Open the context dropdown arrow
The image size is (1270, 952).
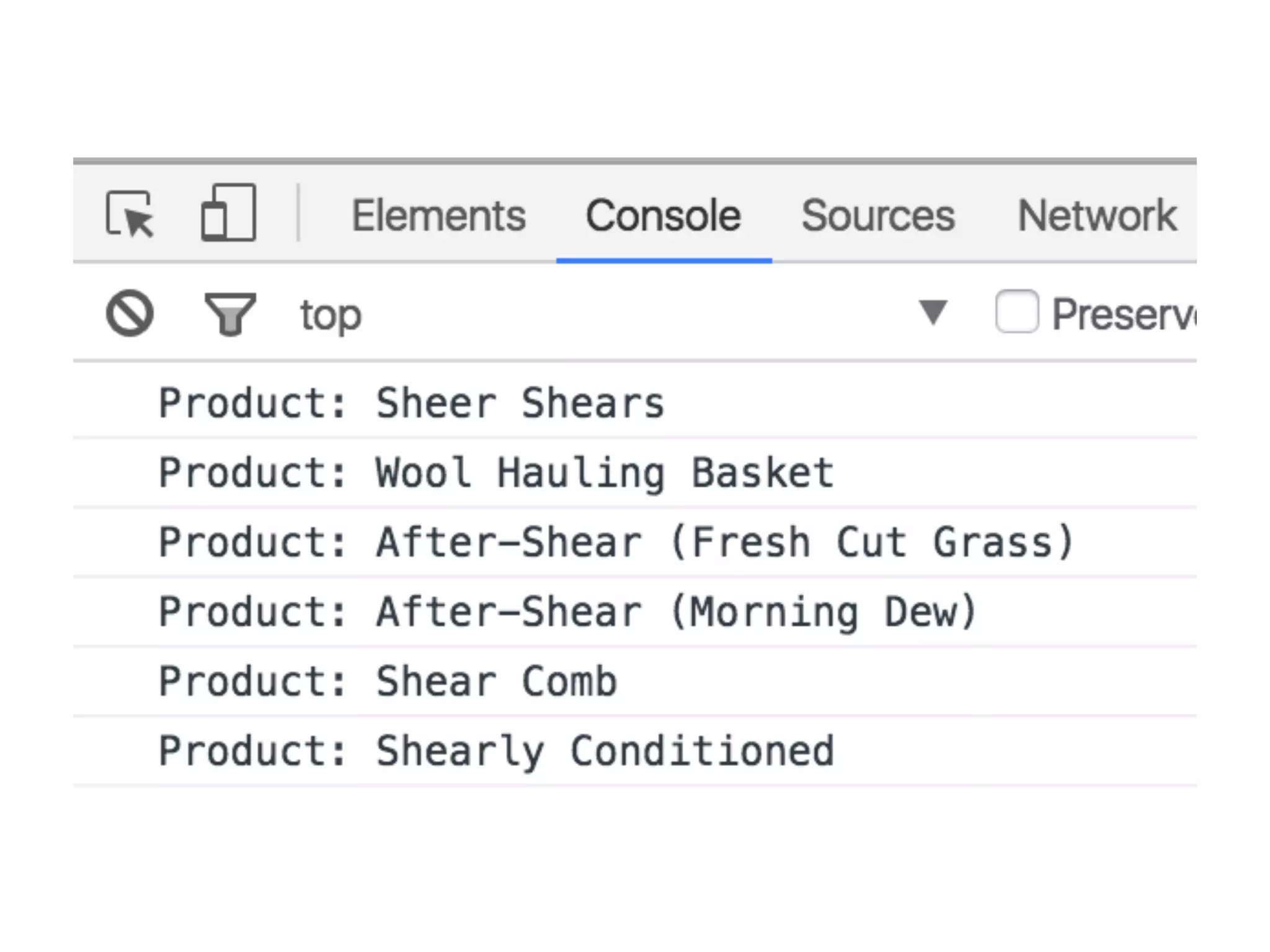point(933,312)
